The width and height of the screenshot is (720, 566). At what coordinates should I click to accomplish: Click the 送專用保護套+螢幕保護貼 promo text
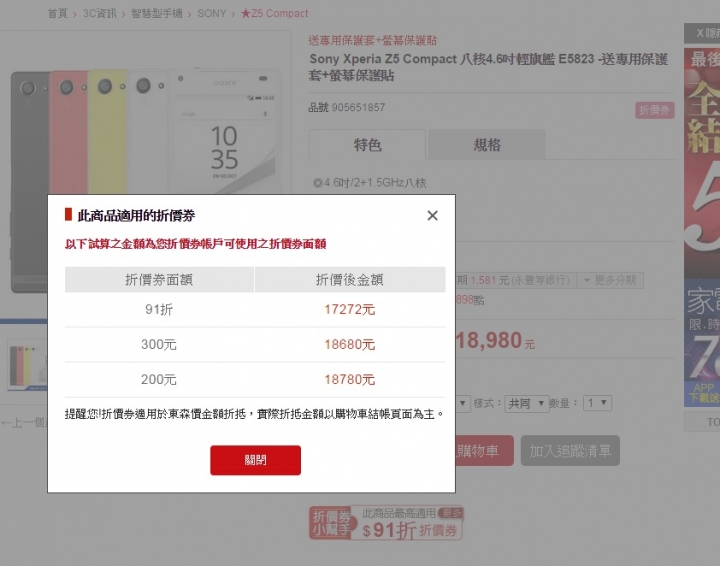pyautogui.click(x=372, y=40)
